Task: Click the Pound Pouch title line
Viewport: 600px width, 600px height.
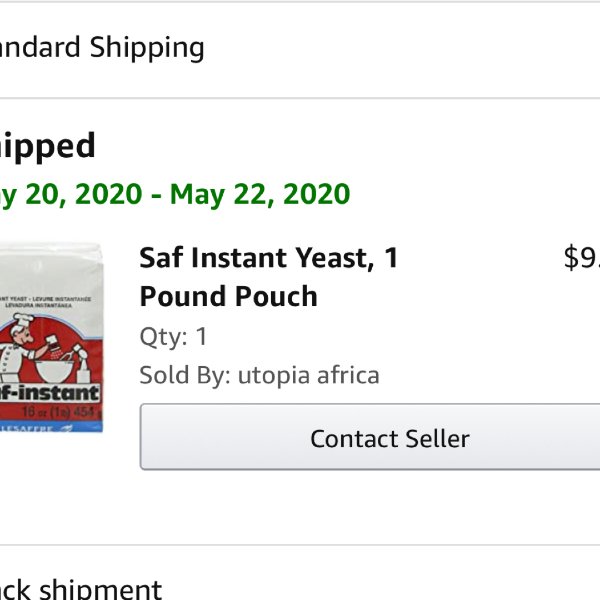Action: [x=228, y=297]
